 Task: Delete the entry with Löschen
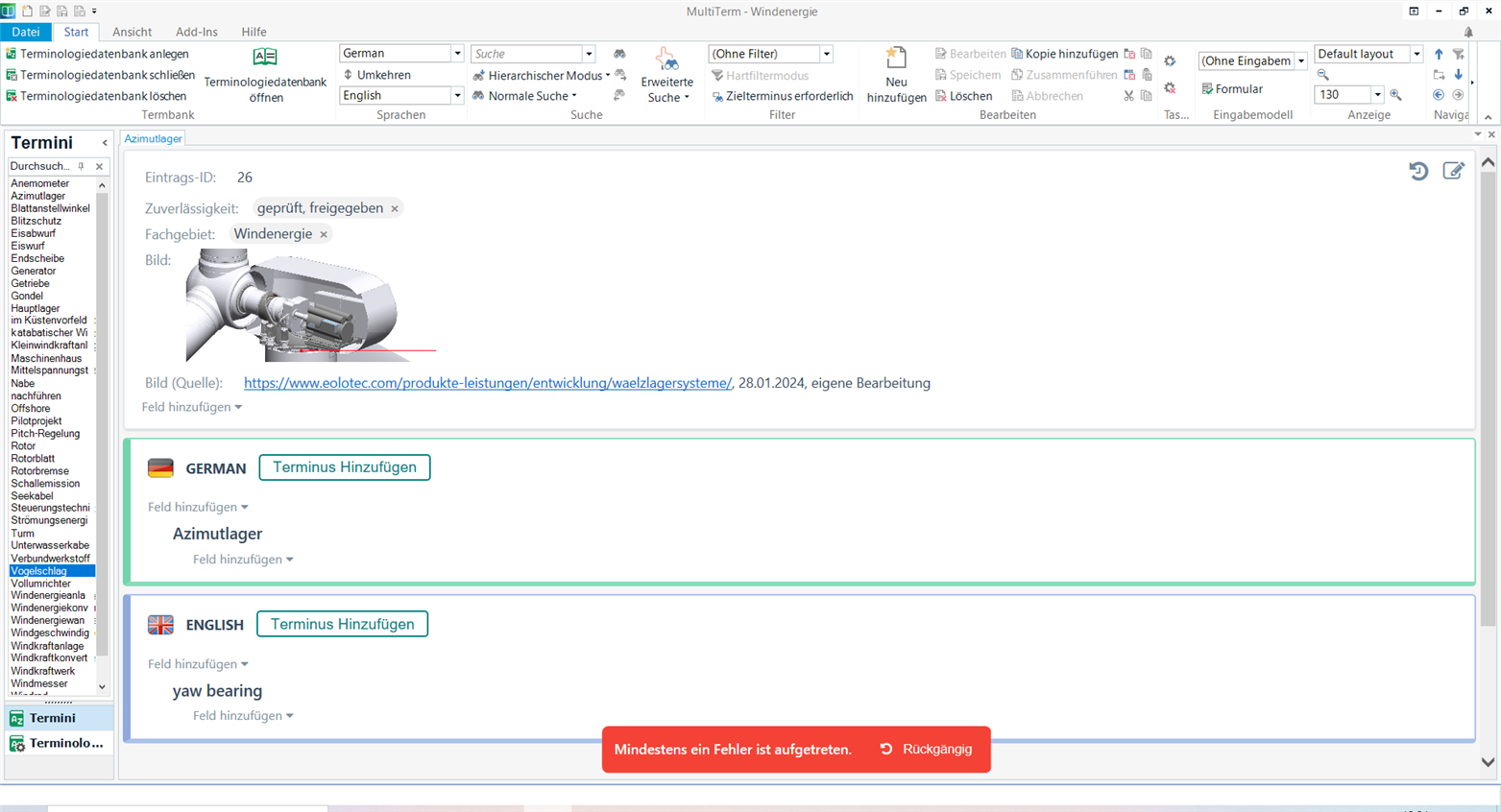(963, 96)
